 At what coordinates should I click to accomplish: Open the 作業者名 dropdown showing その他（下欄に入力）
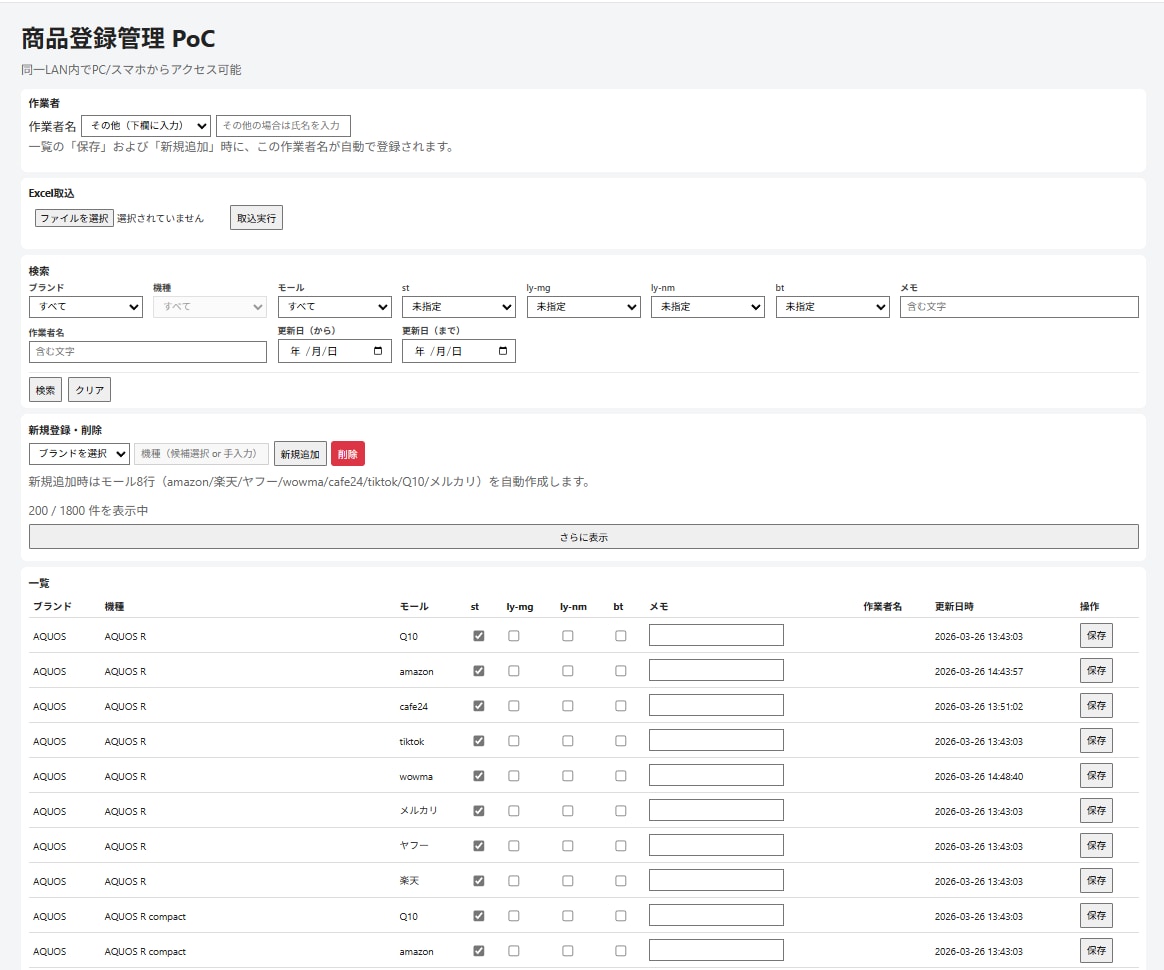tap(146, 125)
